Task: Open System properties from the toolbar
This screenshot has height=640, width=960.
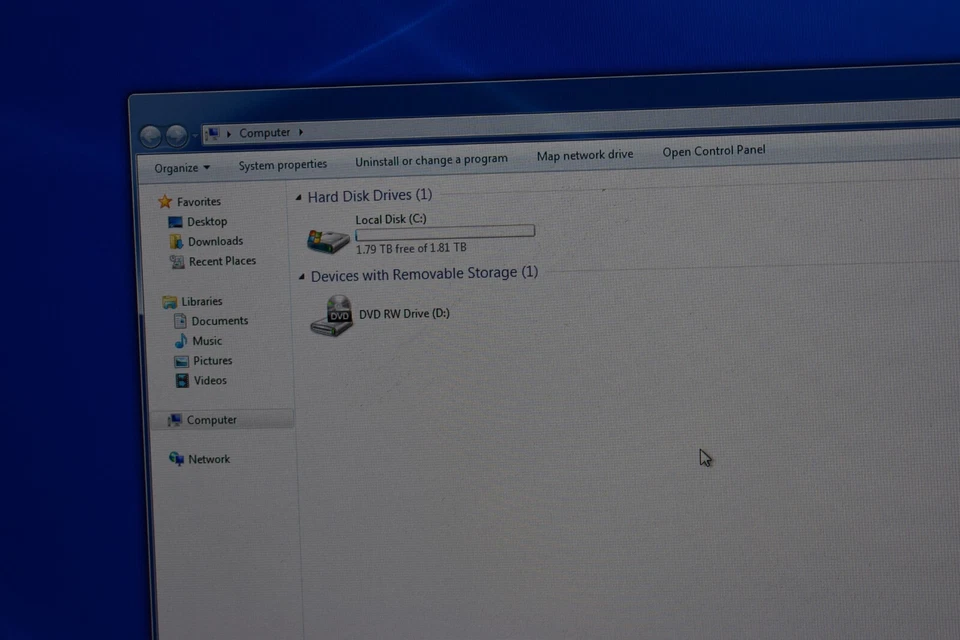Action: pyautogui.click(x=283, y=164)
